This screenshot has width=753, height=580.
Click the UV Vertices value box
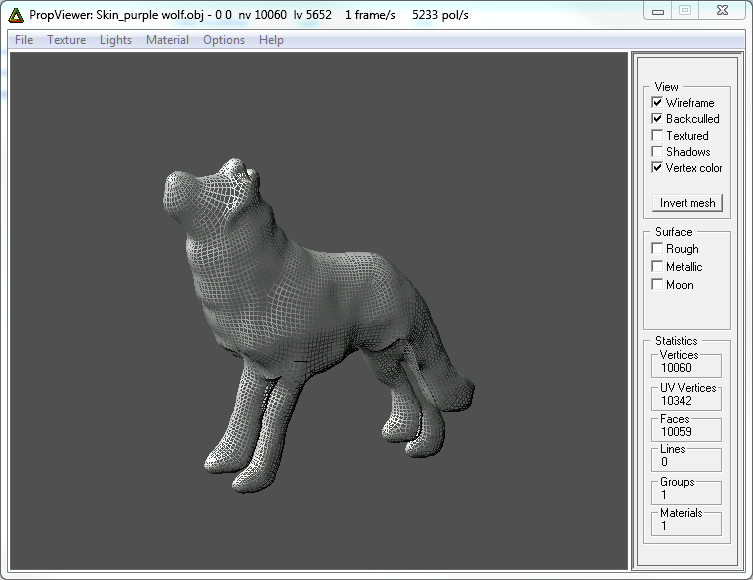click(687, 400)
